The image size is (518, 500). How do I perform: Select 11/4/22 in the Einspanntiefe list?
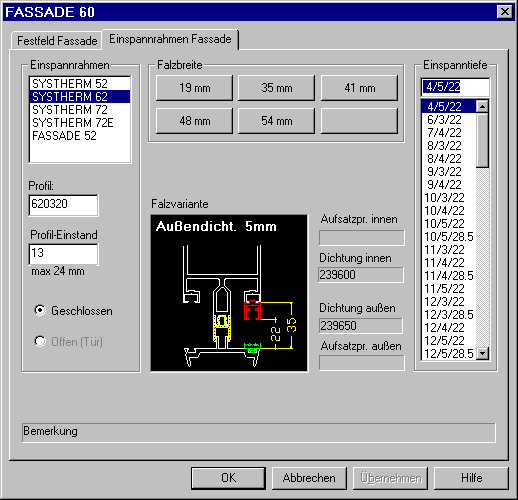(449, 263)
